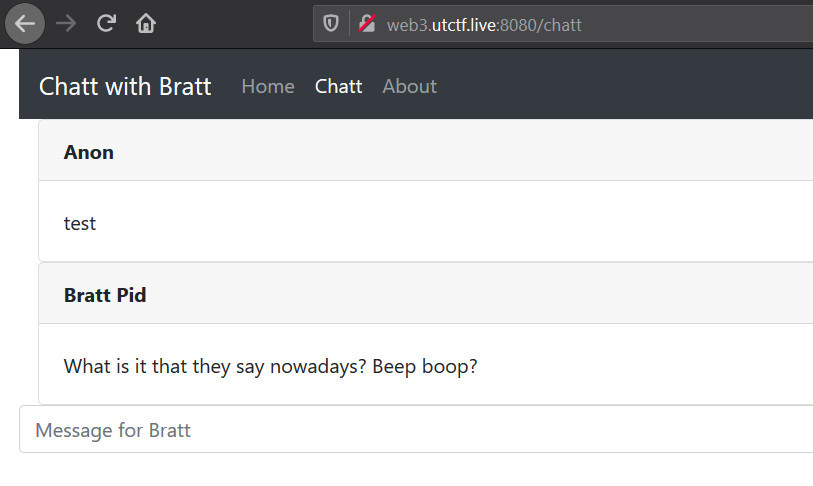
Task: Open the About page link
Action: (409, 86)
